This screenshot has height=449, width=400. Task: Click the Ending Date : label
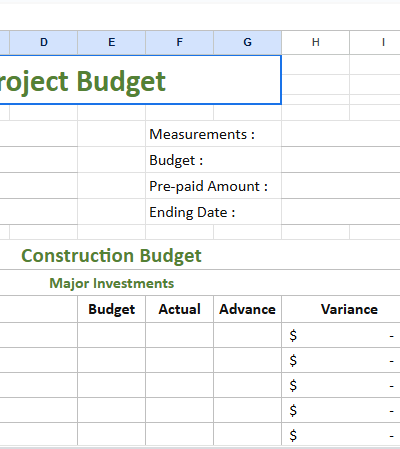192,212
